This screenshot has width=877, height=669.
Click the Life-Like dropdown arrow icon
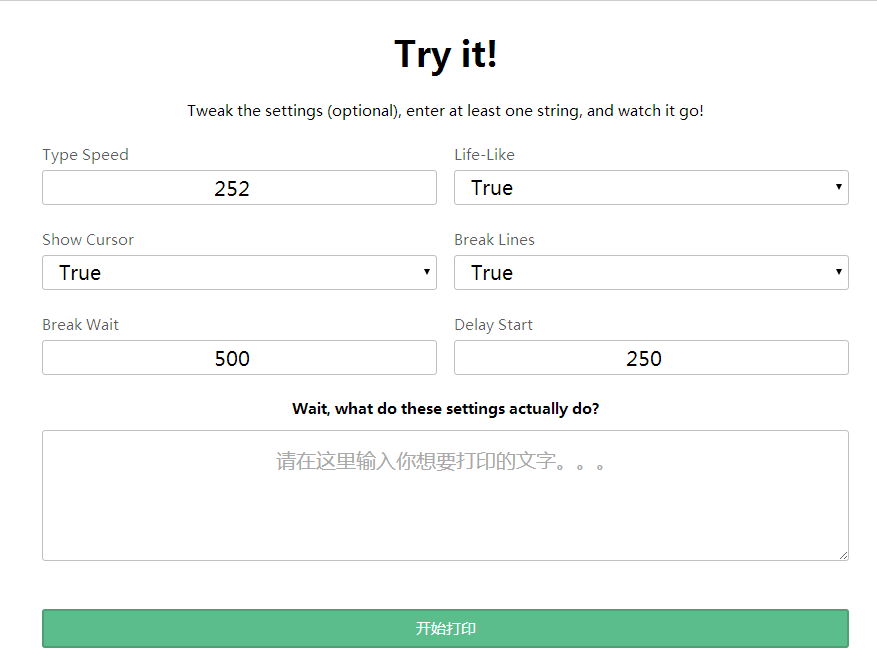838,187
